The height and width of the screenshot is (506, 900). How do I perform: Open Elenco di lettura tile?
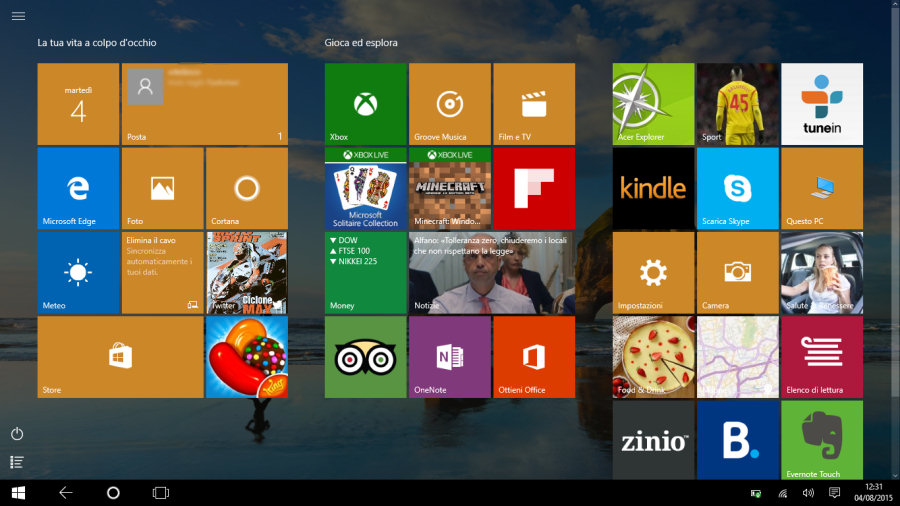pos(822,357)
